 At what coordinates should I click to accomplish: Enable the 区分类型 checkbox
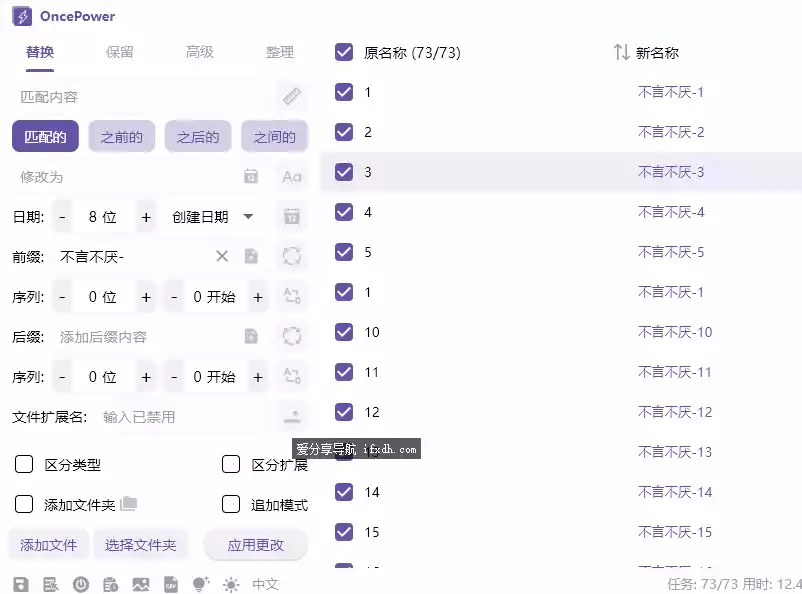(x=24, y=464)
